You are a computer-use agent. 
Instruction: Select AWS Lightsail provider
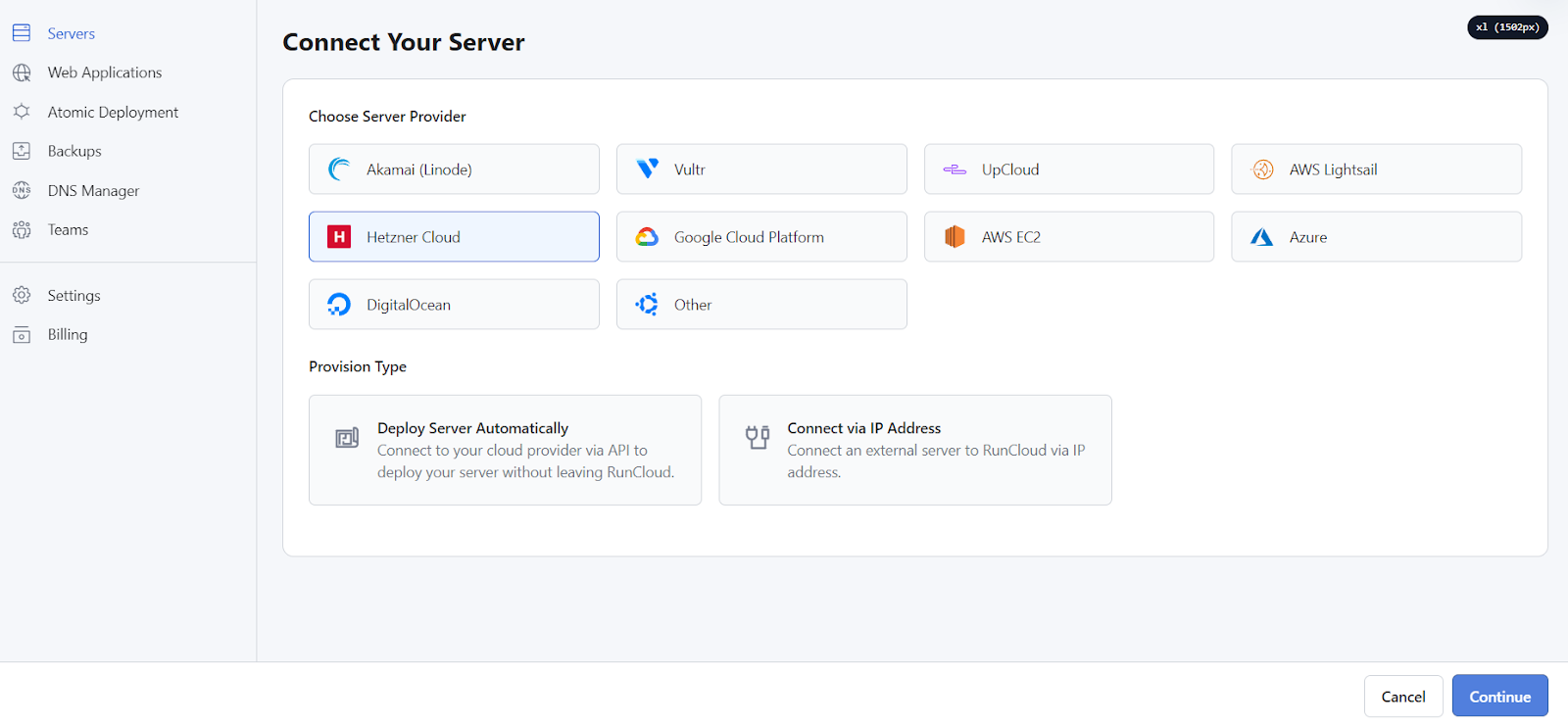coord(1376,169)
